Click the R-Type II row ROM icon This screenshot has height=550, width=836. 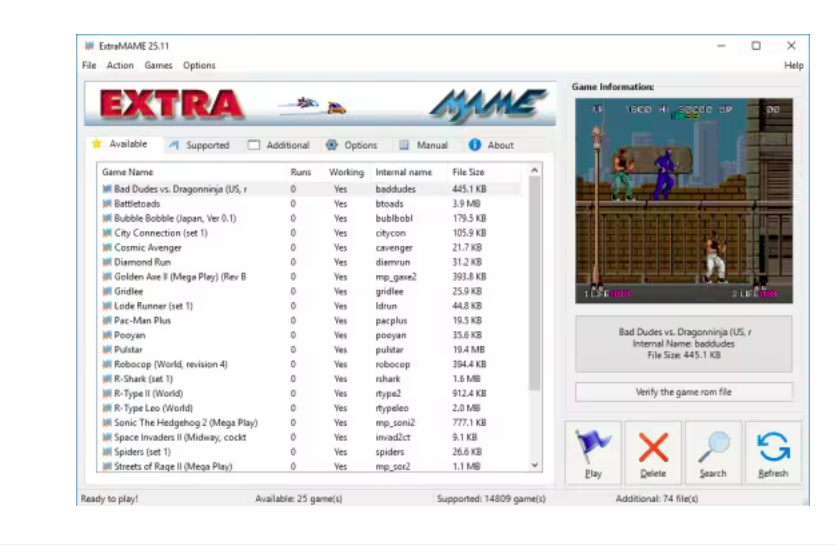(107, 393)
